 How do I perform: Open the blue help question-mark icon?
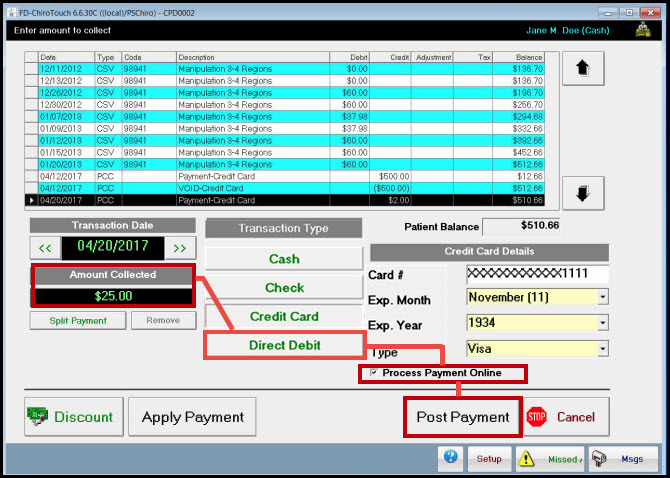coord(451,458)
